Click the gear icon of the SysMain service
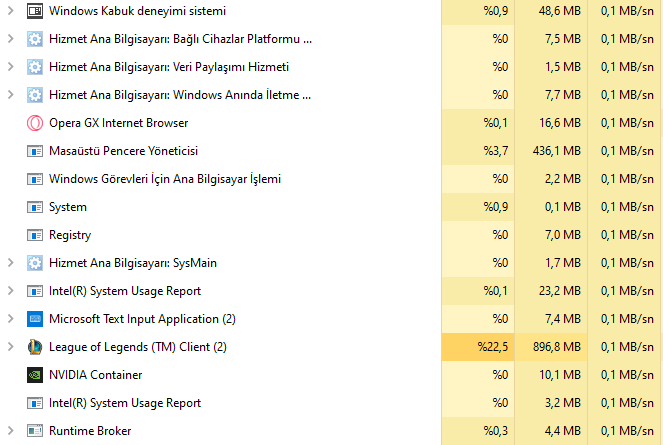663x445 pixels. click(35, 263)
